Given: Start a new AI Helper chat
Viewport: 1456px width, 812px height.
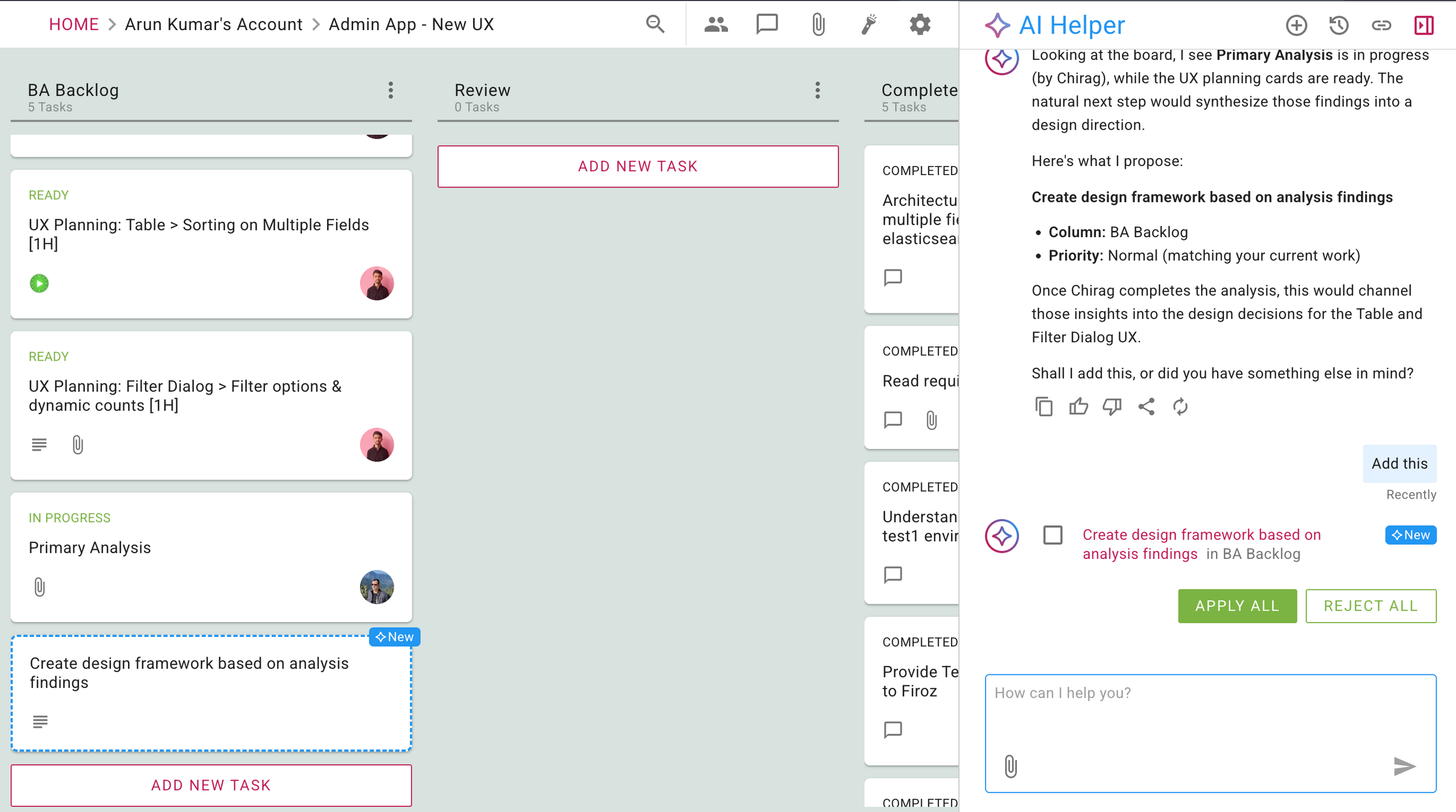Looking at the screenshot, I should [x=1296, y=25].
